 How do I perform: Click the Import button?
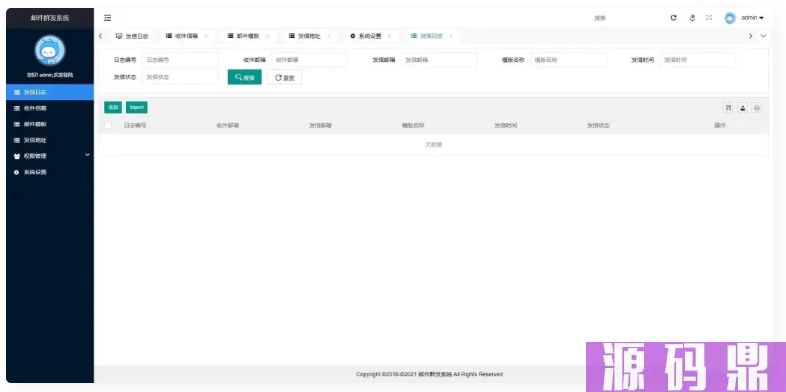point(136,107)
